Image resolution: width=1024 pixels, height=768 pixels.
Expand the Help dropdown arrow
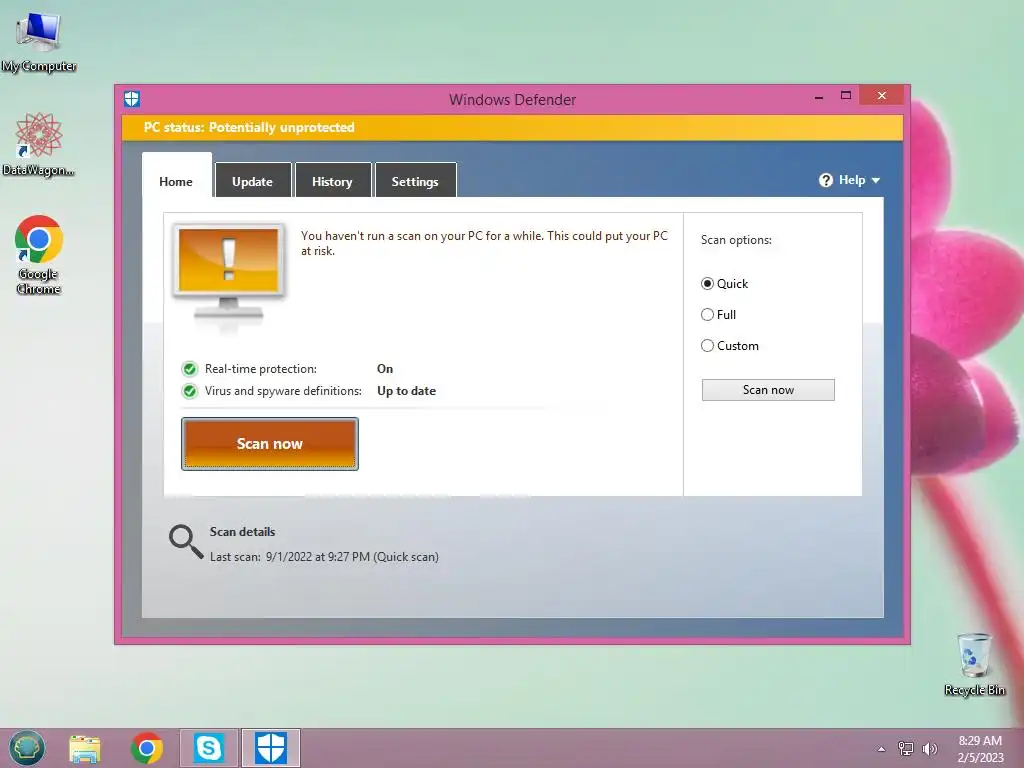[x=876, y=180]
